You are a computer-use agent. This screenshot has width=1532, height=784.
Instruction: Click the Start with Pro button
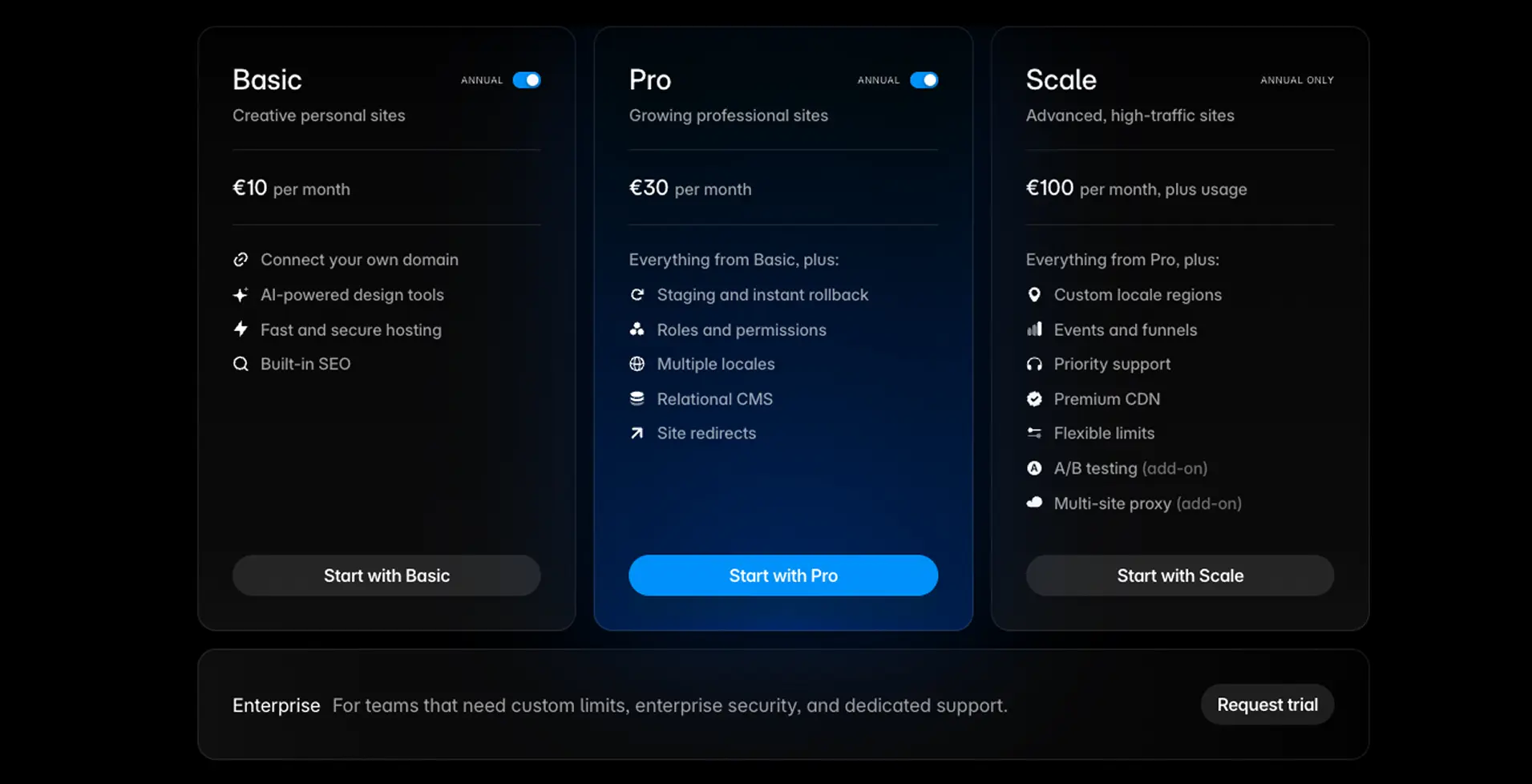point(783,575)
